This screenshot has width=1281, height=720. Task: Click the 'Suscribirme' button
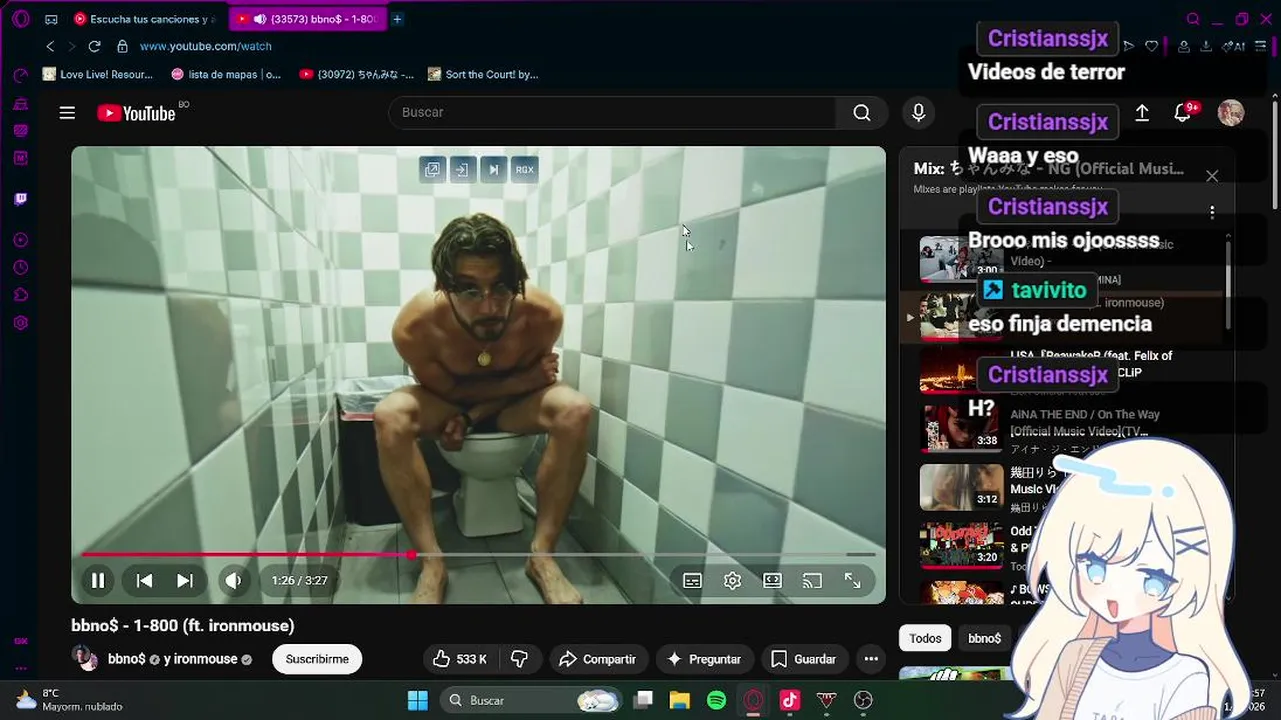click(317, 659)
